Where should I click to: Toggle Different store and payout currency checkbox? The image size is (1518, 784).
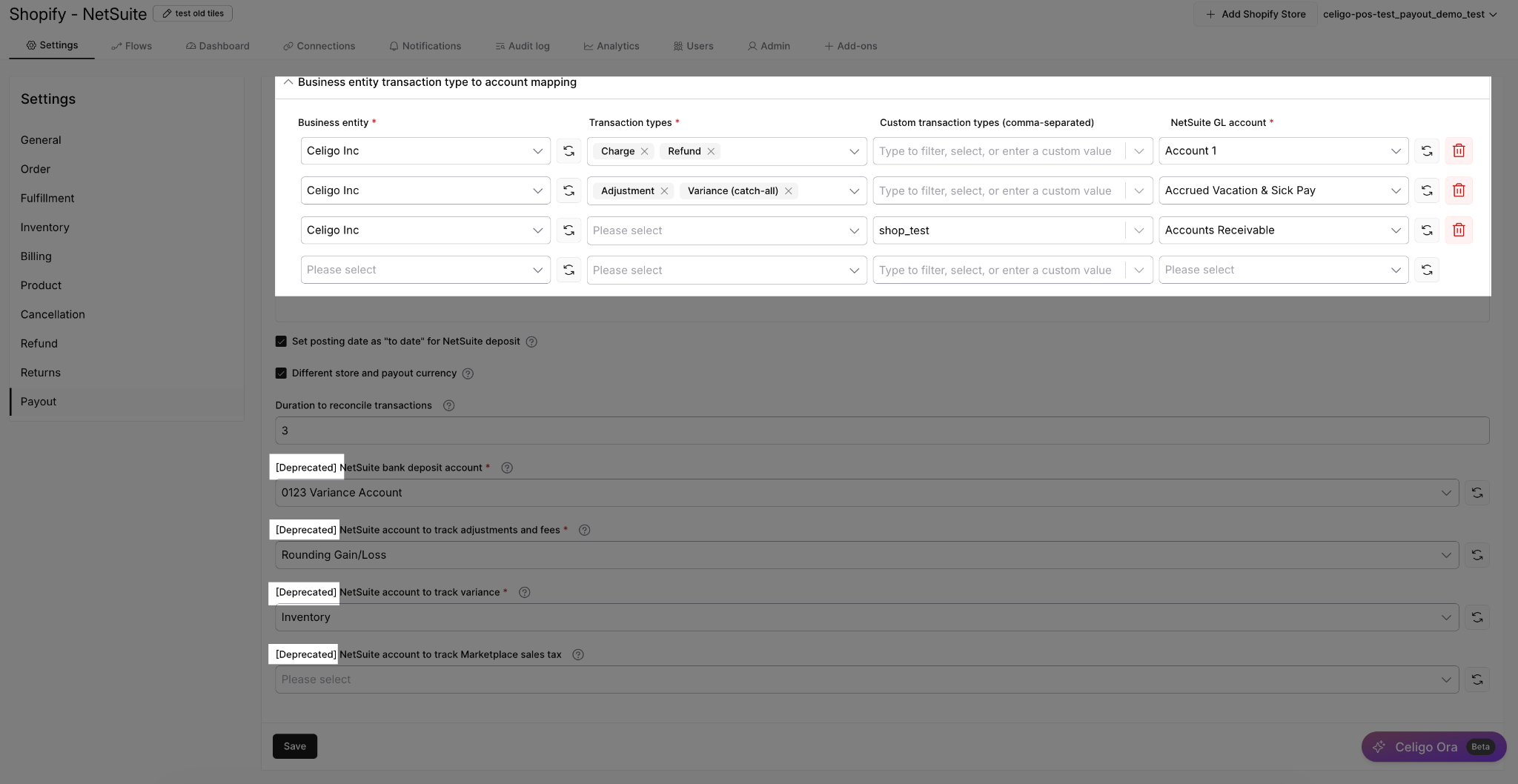coord(281,373)
